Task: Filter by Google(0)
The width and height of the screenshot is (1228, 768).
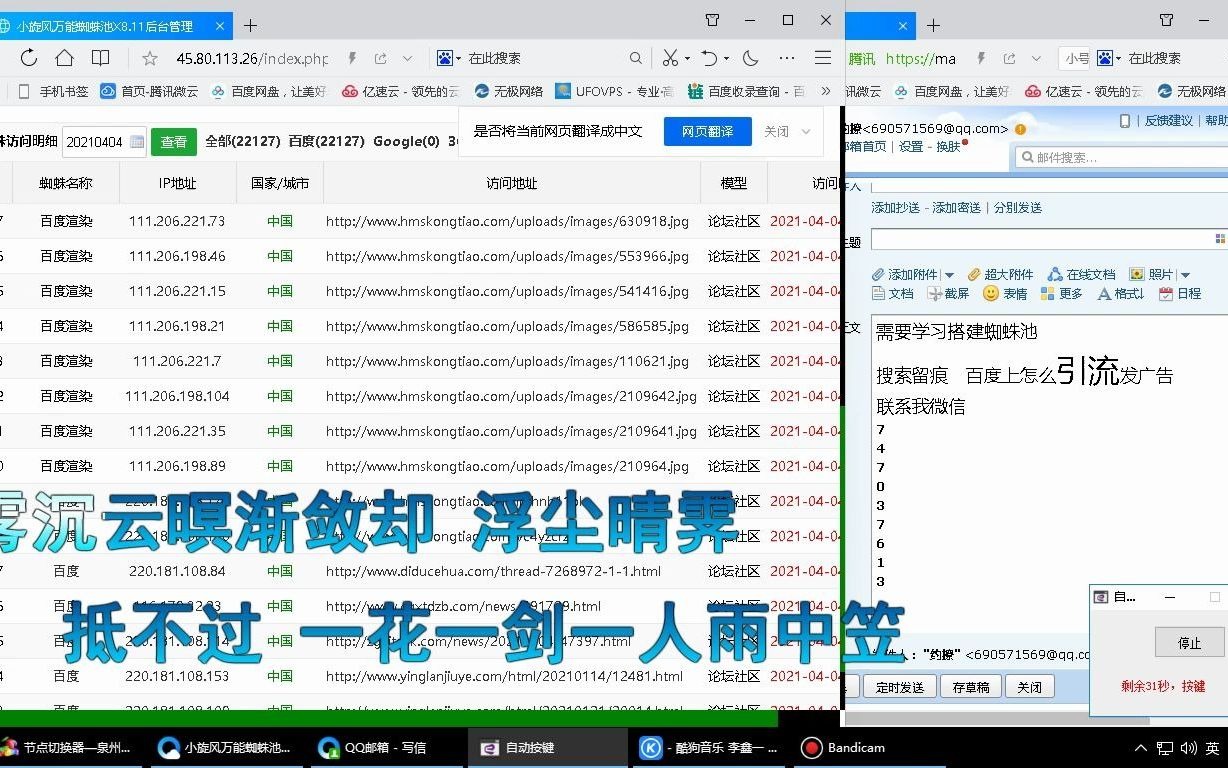Action: point(407,142)
